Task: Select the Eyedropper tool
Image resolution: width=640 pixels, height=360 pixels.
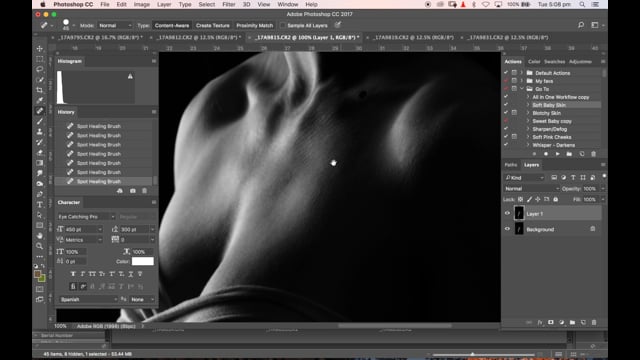Action: [40, 100]
